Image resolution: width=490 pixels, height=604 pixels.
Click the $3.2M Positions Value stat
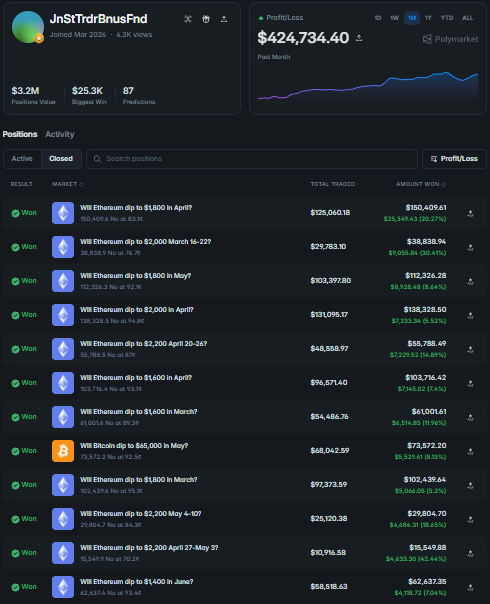click(34, 95)
